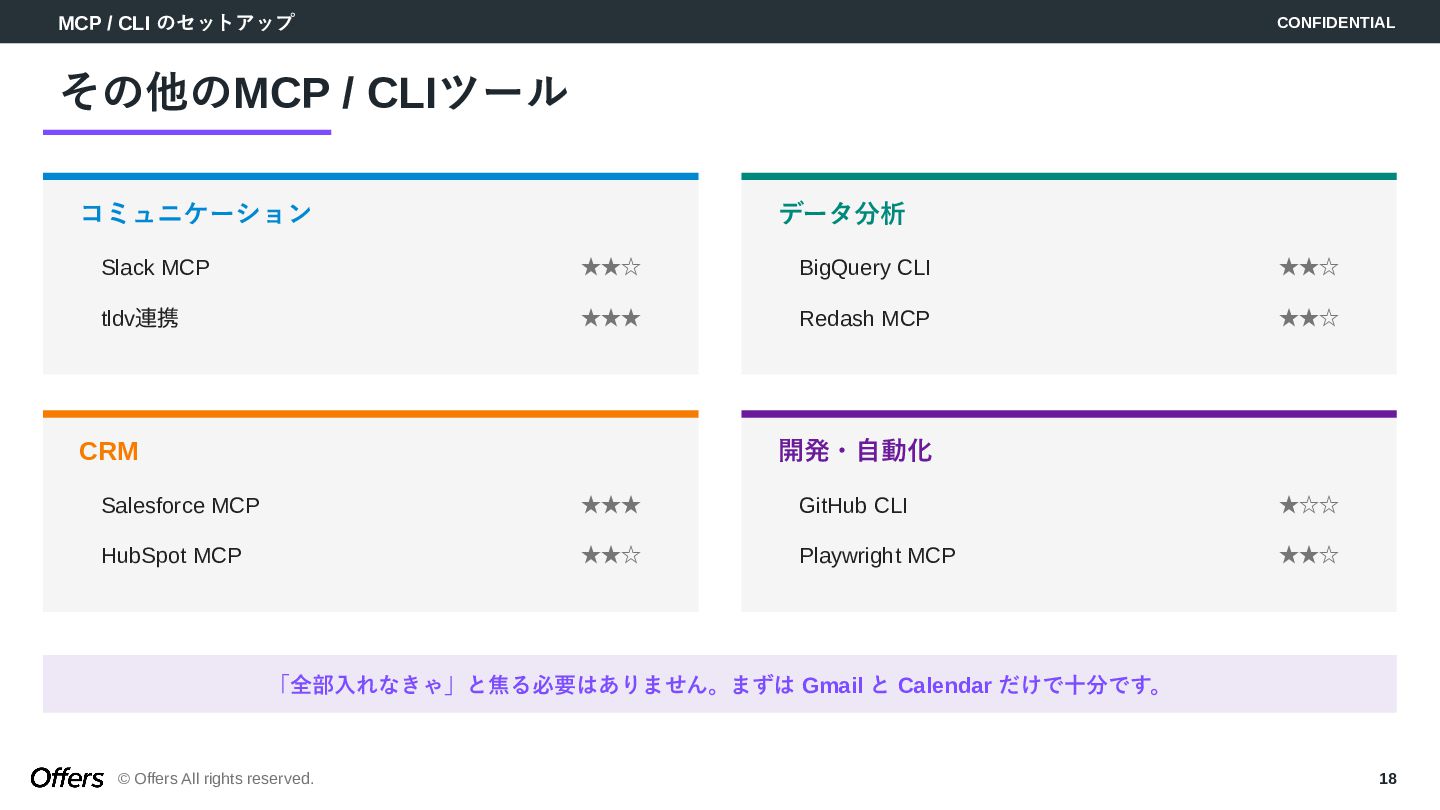This screenshot has width=1440, height=810.
Task: Click the Offers logo in footer
Action: (x=67, y=778)
